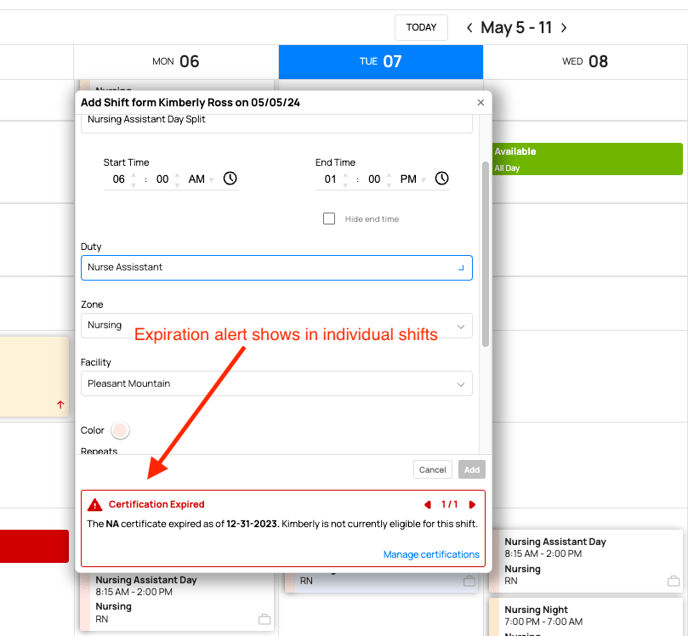This screenshot has width=688, height=636.
Task: Click the Add button in dialog
Action: tap(472, 470)
